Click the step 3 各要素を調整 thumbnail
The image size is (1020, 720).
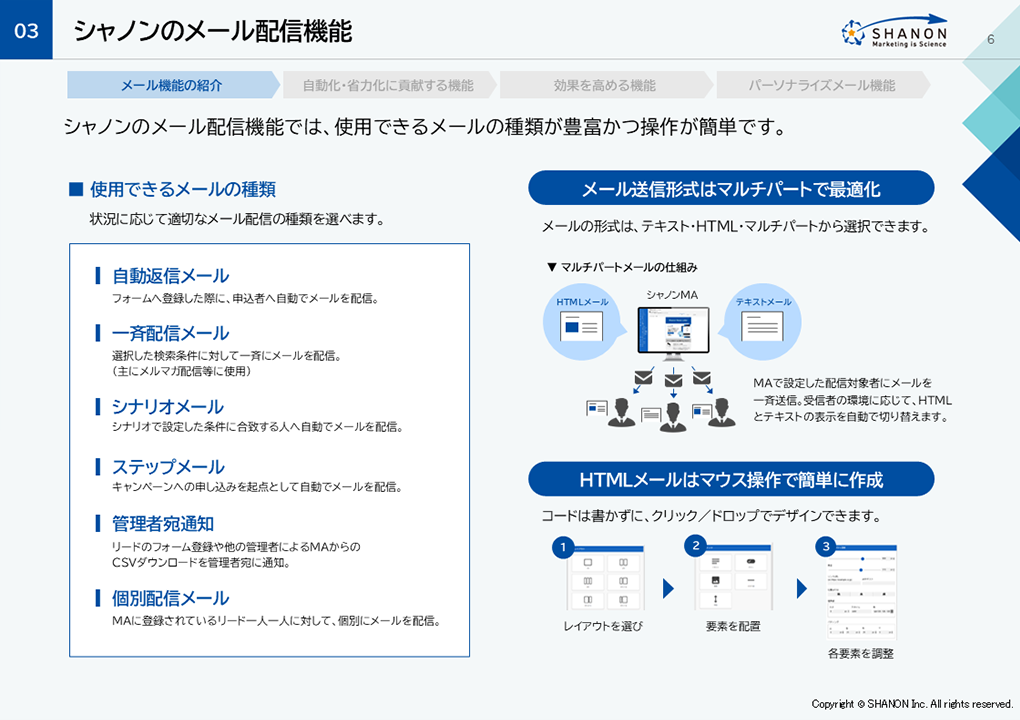(x=861, y=592)
